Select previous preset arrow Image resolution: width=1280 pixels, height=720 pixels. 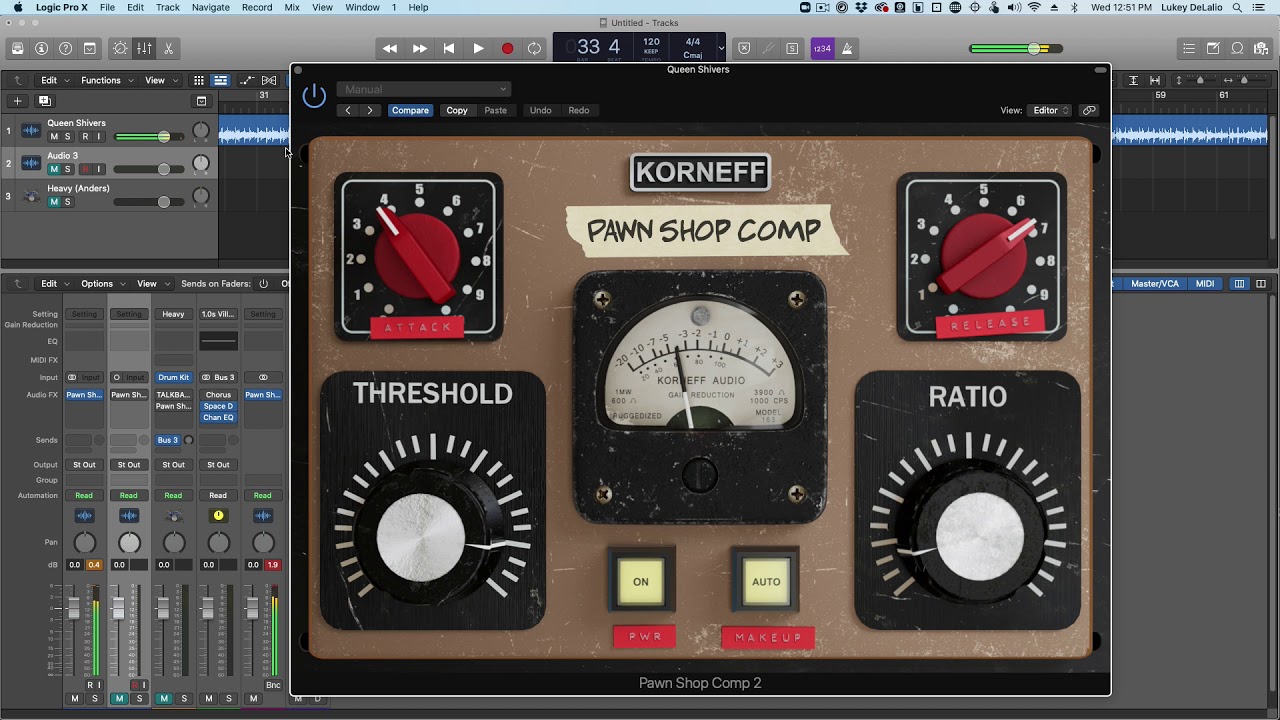[x=348, y=110]
